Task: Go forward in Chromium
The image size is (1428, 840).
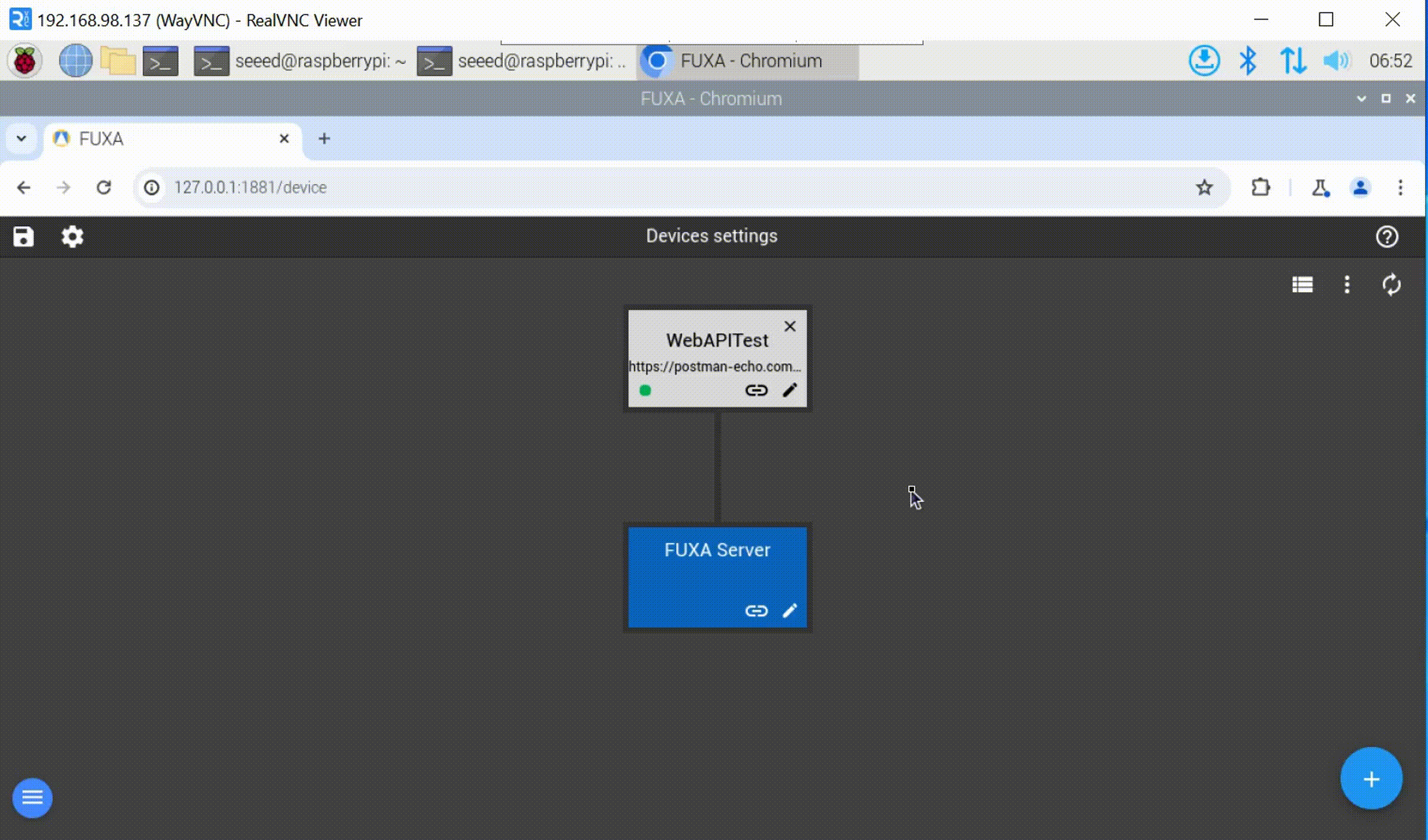Action: click(64, 187)
